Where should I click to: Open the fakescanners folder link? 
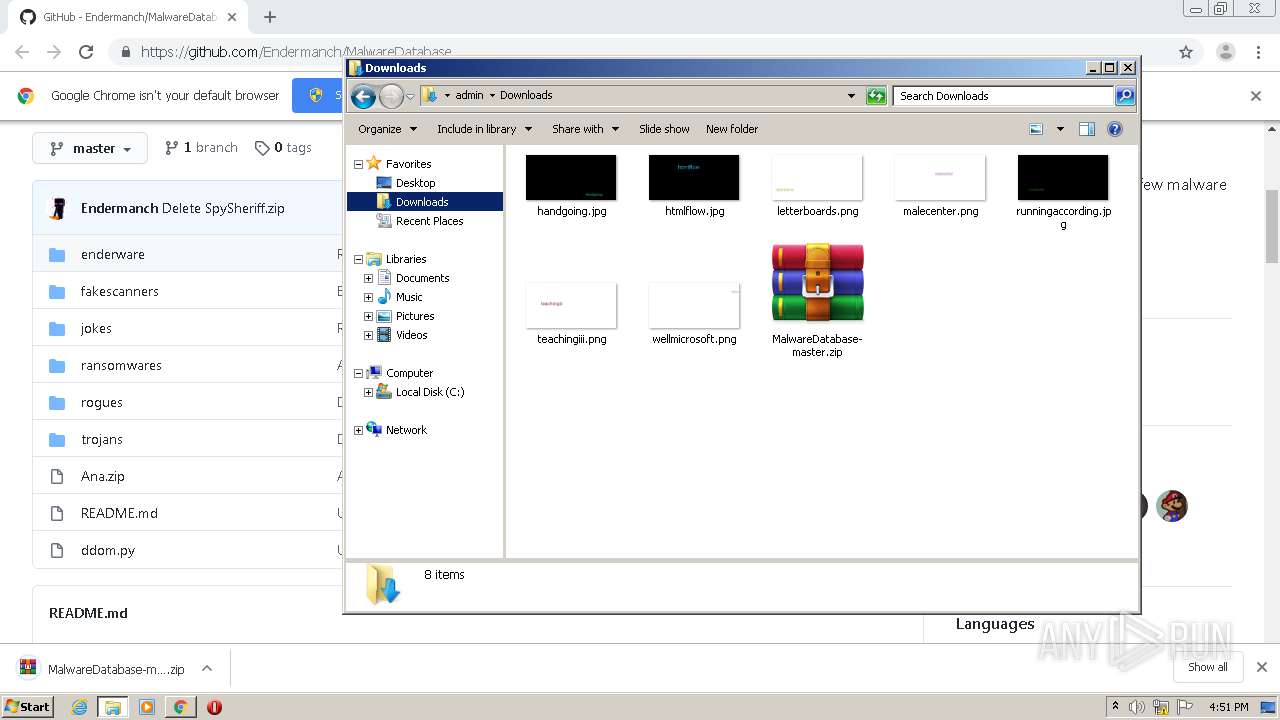coord(120,291)
